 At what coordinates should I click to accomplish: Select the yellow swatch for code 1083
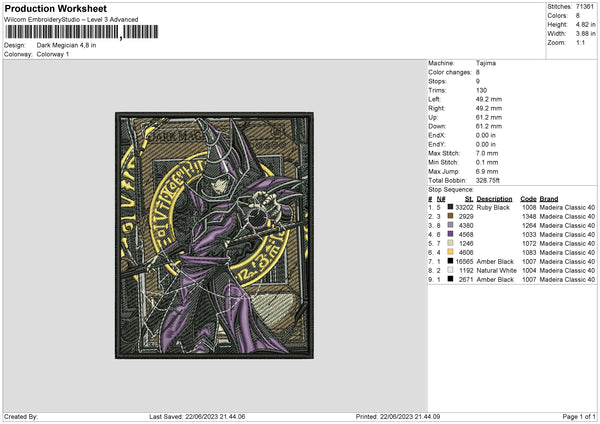coord(450,252)
